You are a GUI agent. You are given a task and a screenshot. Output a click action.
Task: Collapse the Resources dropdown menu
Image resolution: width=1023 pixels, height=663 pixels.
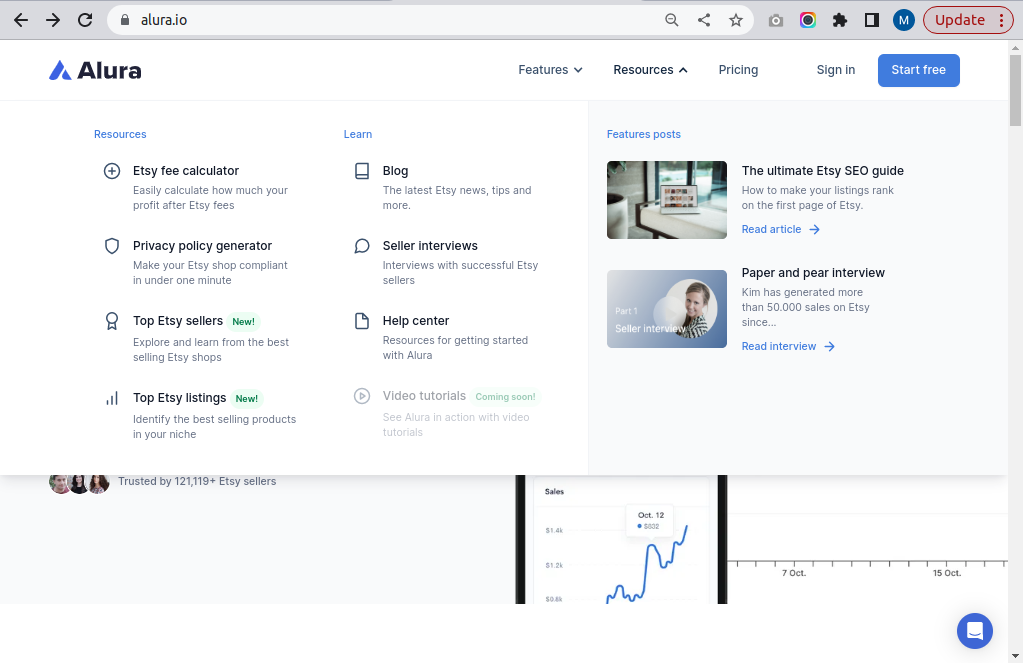(x=650, y=70)
